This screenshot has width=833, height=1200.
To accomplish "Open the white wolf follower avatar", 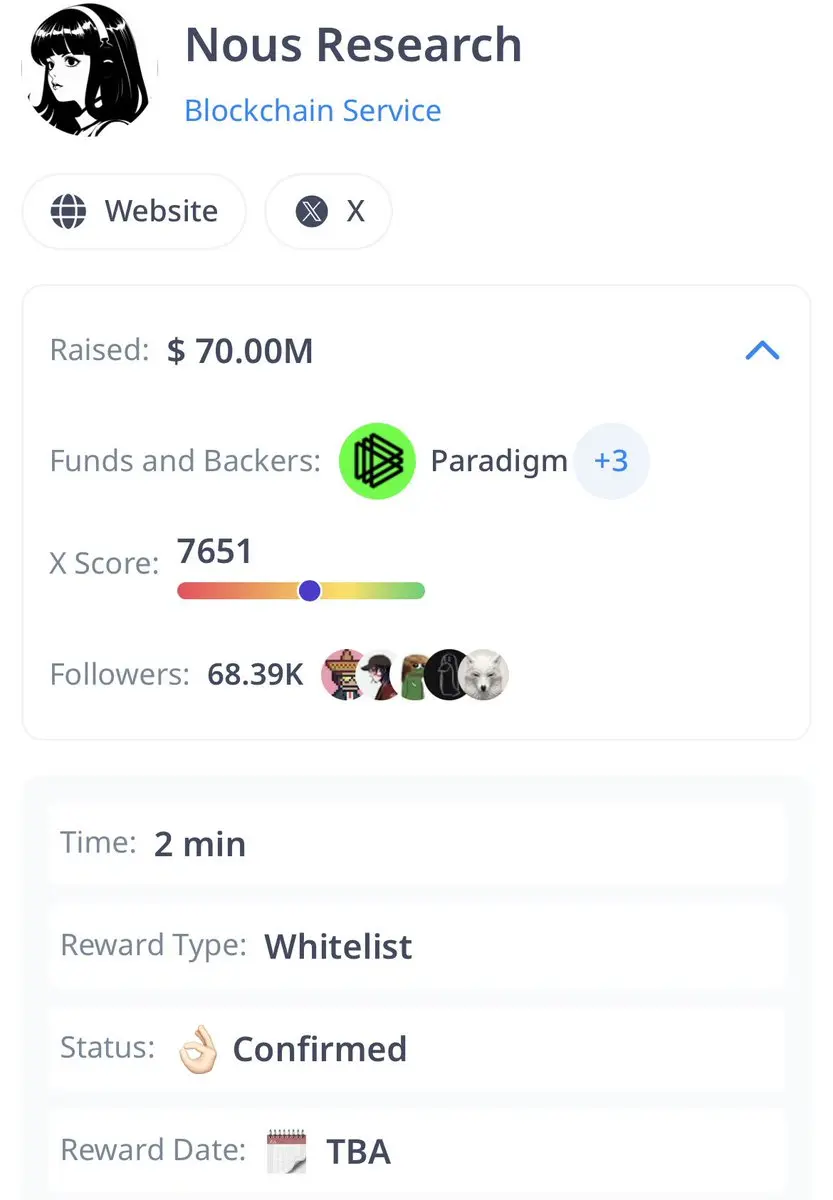I will (484, 675).
